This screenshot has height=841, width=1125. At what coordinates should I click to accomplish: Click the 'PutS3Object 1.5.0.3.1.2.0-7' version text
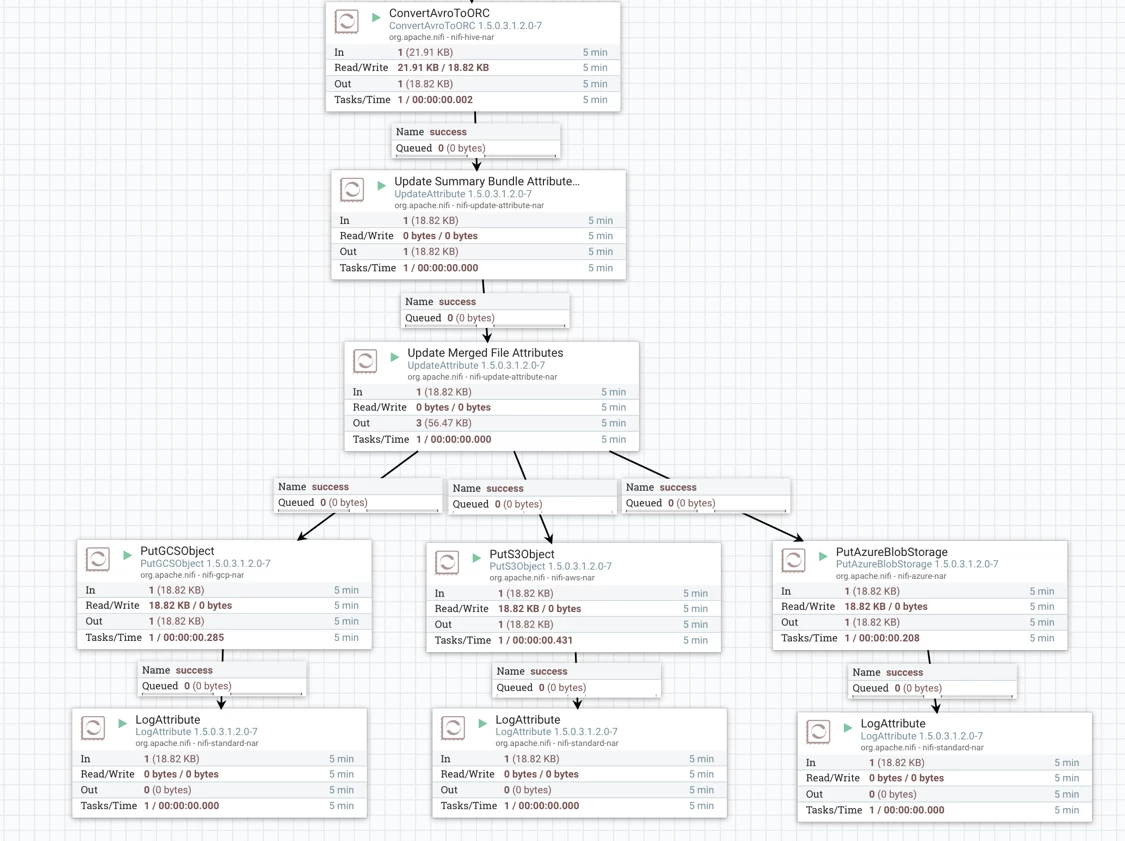[550, 566]
